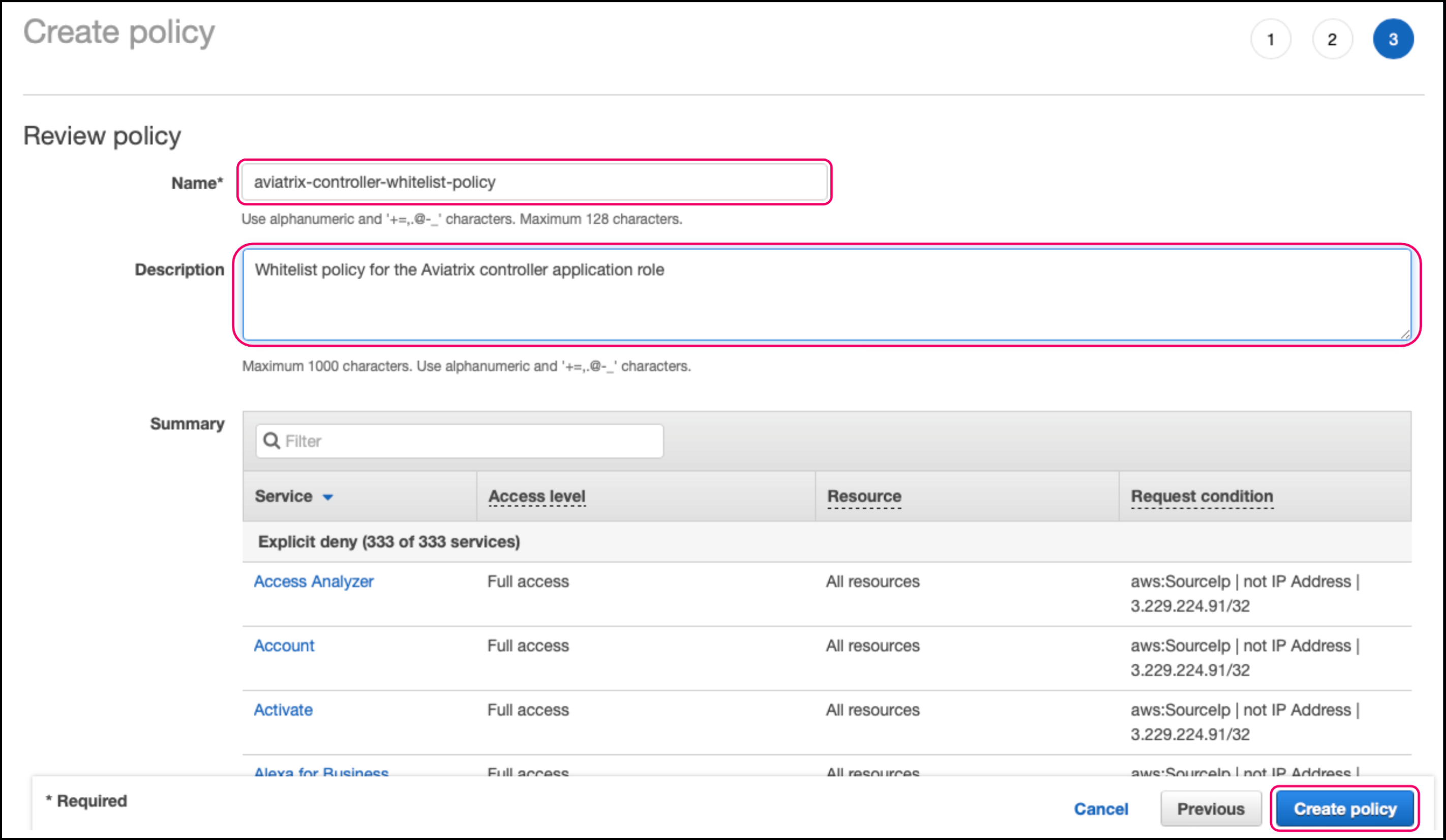The image size is (1446, 840).
Task: Open the Account service link
Action: [x=284, y=645]
